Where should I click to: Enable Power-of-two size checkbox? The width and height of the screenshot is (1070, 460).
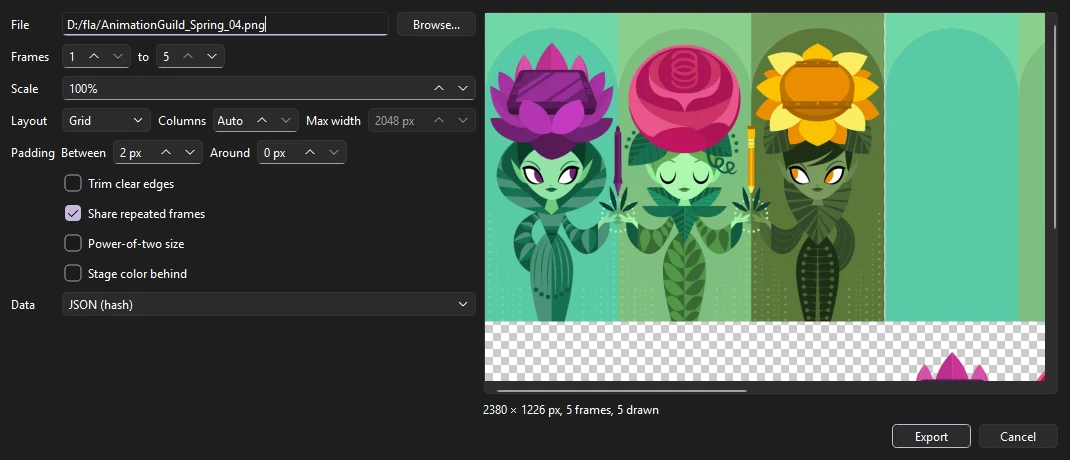pos(73,244)
